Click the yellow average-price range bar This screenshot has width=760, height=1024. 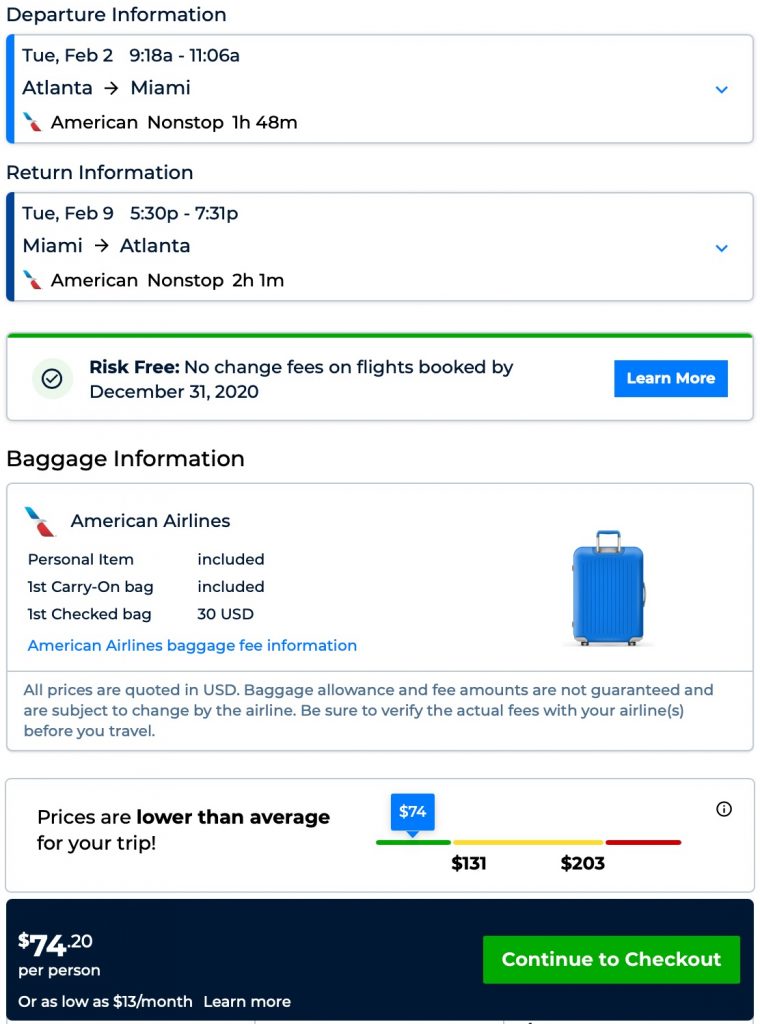pos(527,842)
